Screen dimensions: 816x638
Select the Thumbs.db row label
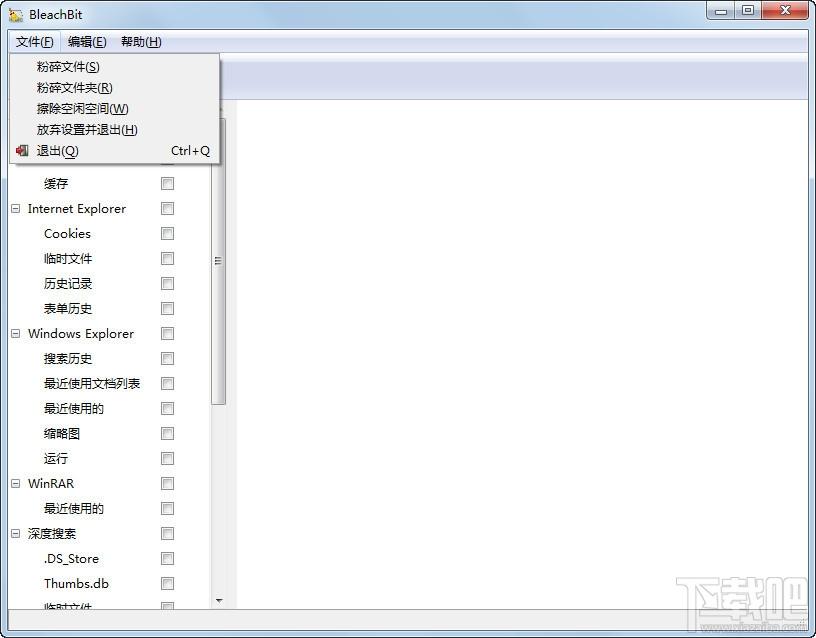[x=76, y=583]
